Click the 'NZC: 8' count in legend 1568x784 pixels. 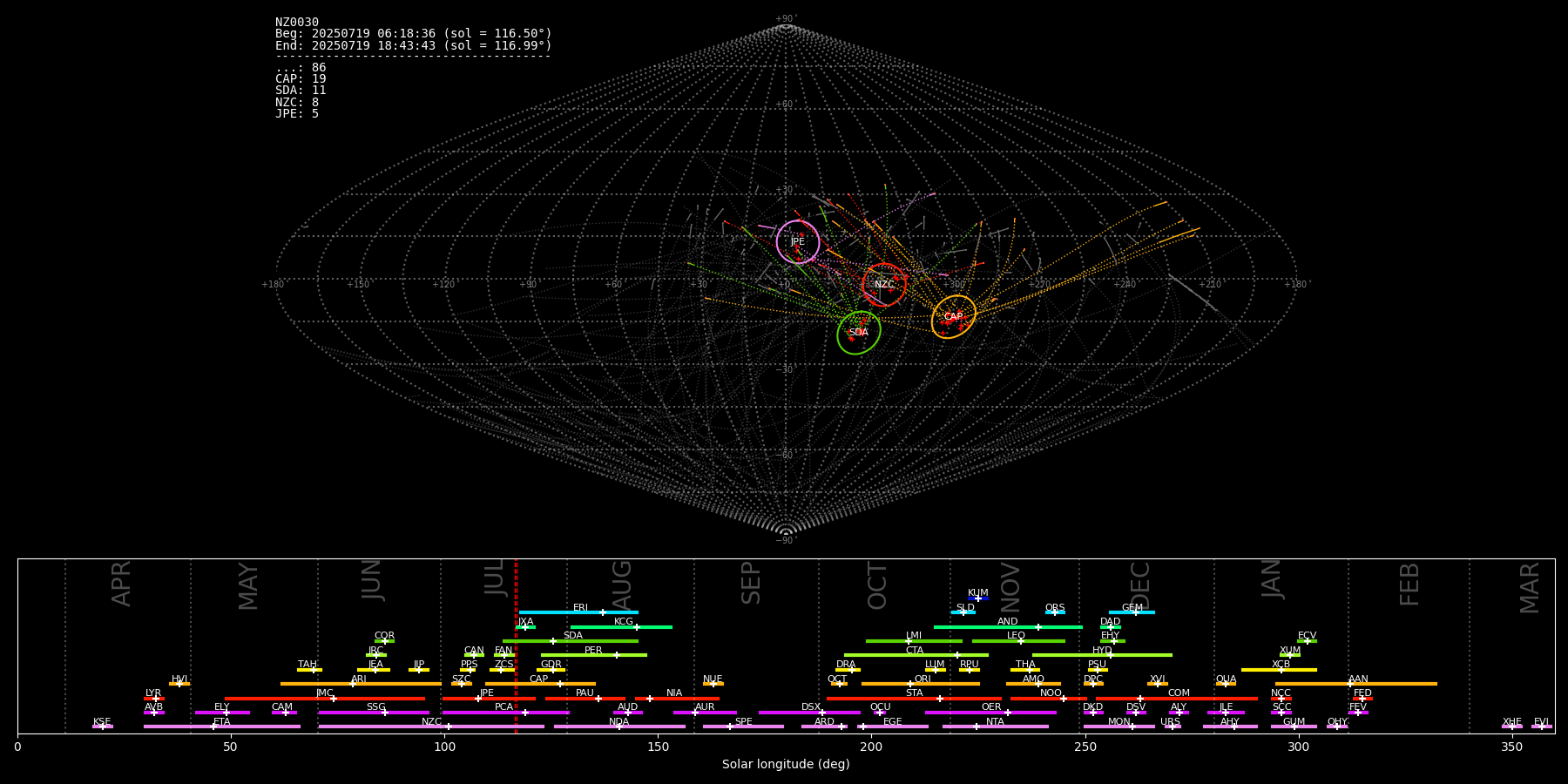[x=297, y=103]
